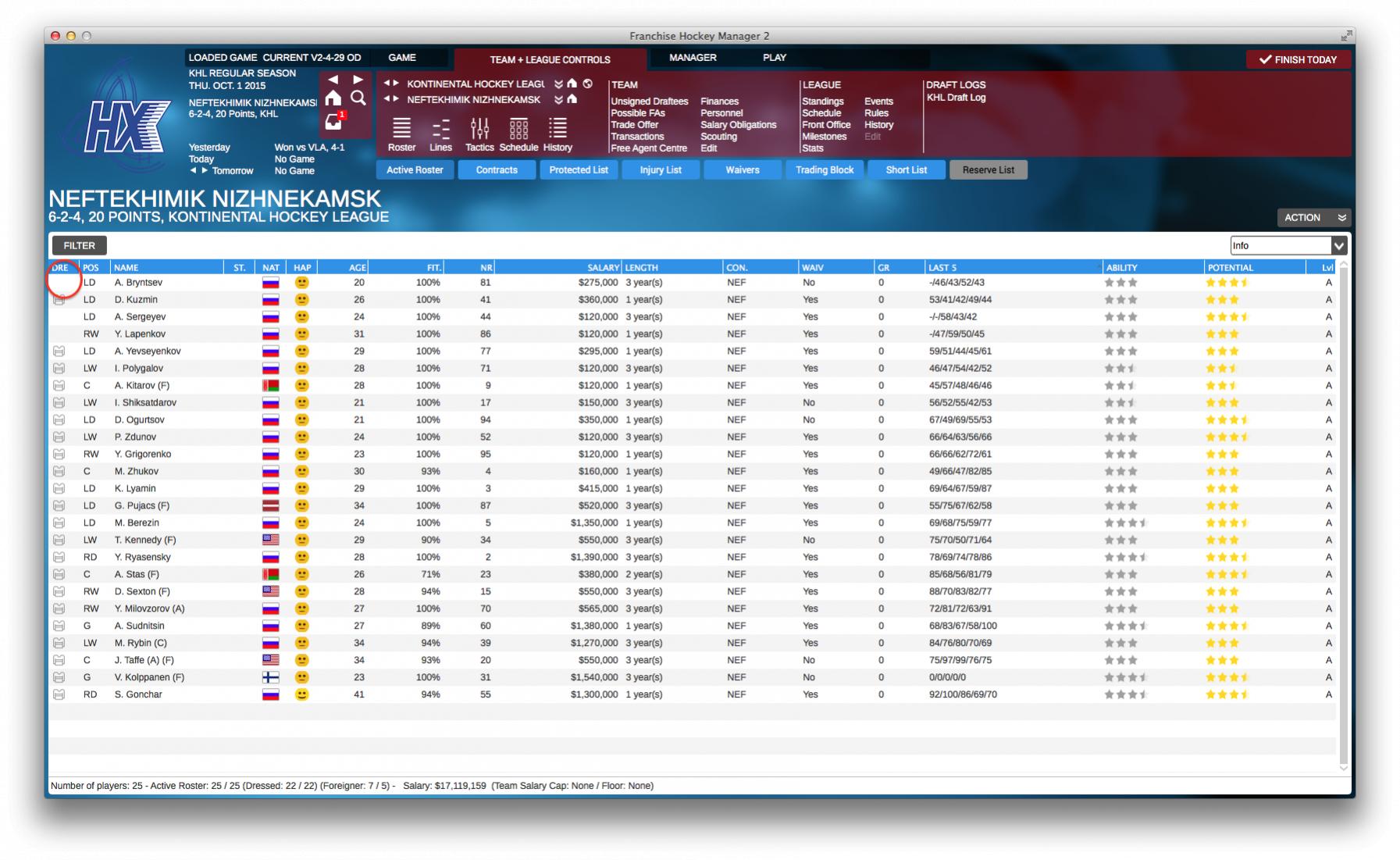The width and height of the screenshot is (1400, 860).
Task: Open the inbox with unread notification
Action: tap(334, 122)
